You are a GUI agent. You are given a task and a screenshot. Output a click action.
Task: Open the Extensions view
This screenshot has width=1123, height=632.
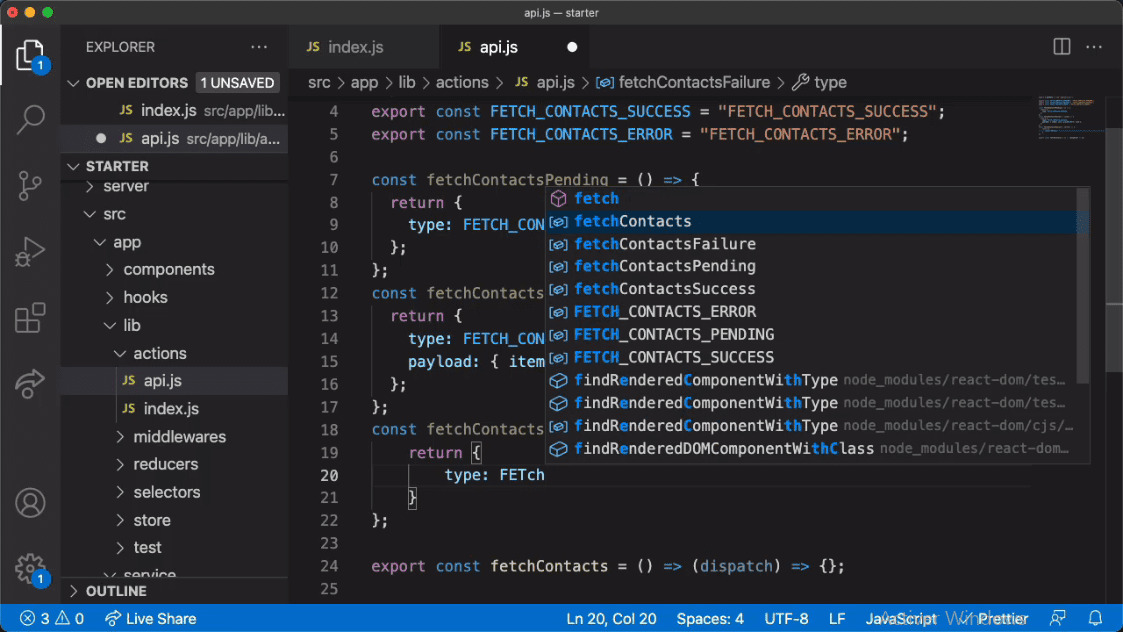tap(30, 317)
